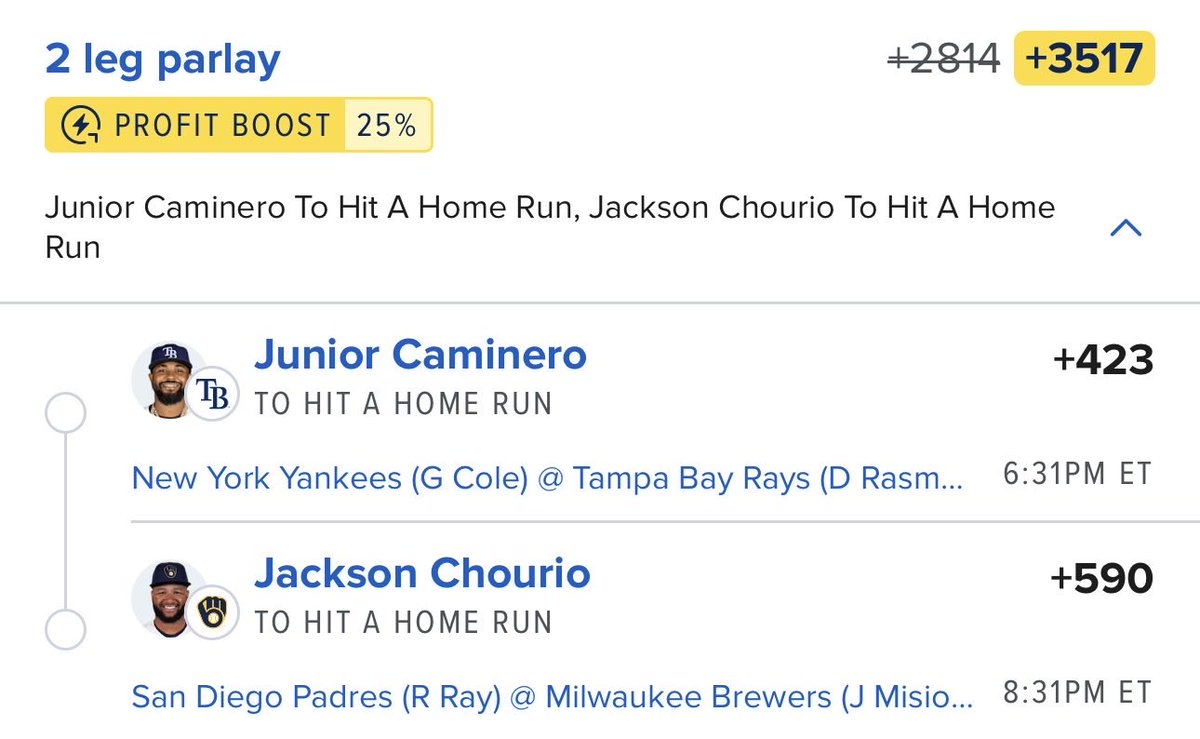
Task: Open Jackson Chourio's player headshot
Action: pyautogui.click(x=168, y=600)
